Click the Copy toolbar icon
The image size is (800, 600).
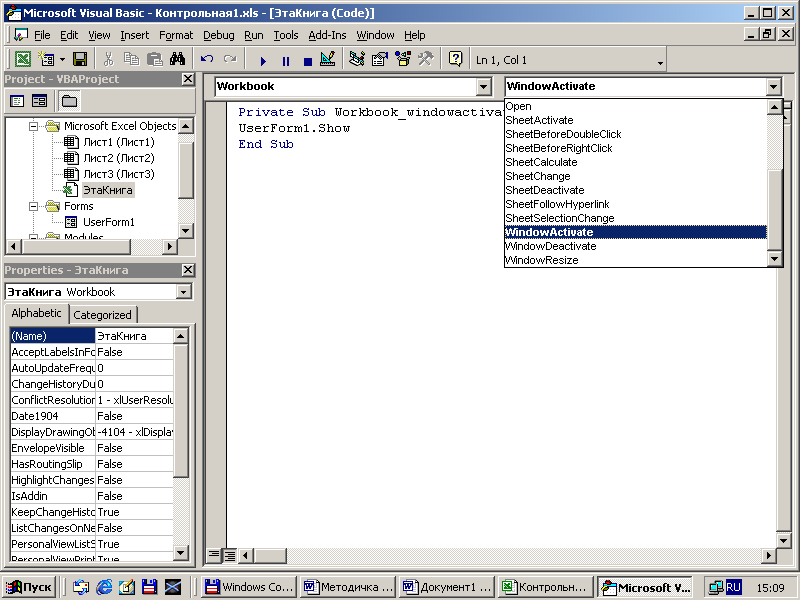pos(132,59)
